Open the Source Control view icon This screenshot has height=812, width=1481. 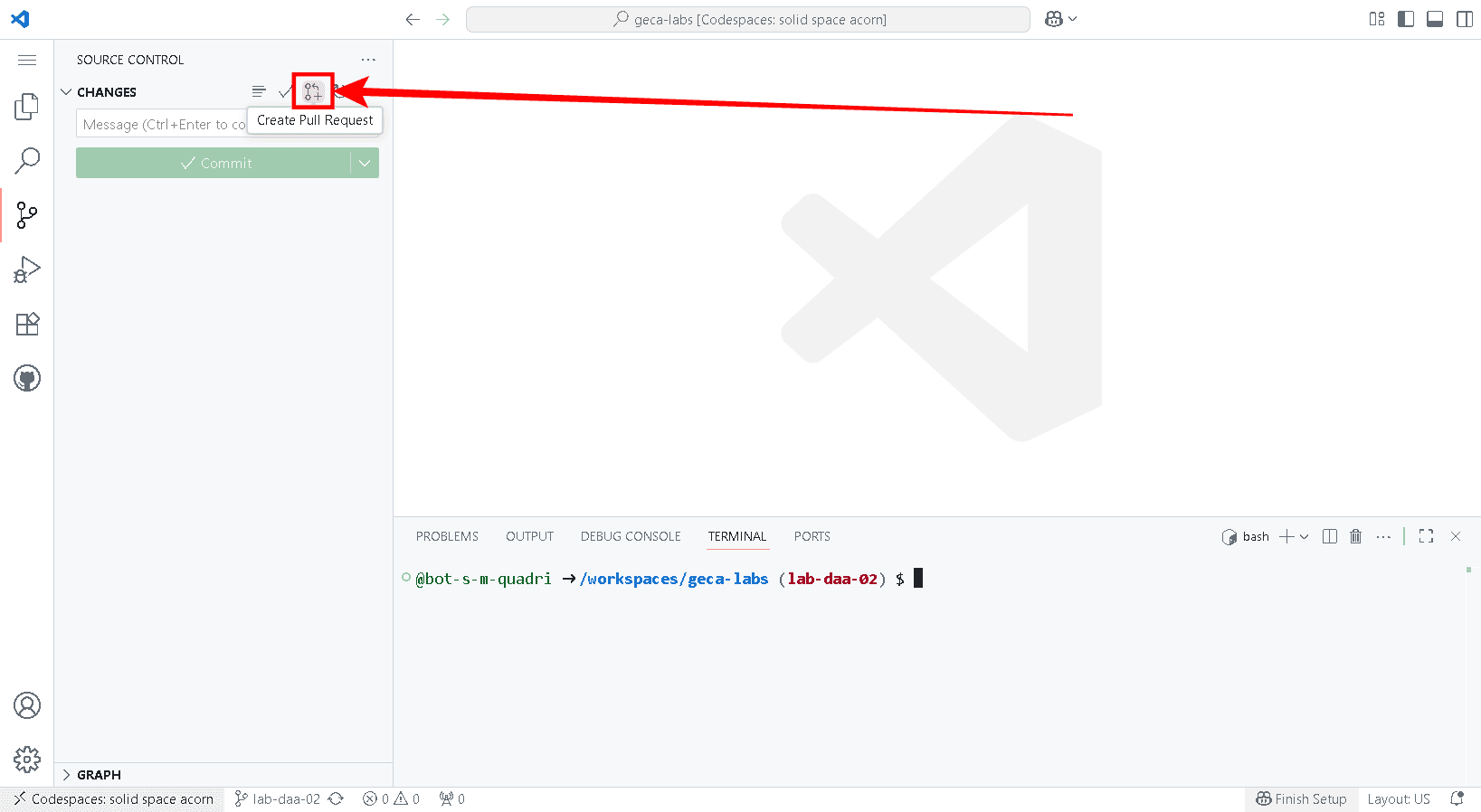tap(27, 215)
